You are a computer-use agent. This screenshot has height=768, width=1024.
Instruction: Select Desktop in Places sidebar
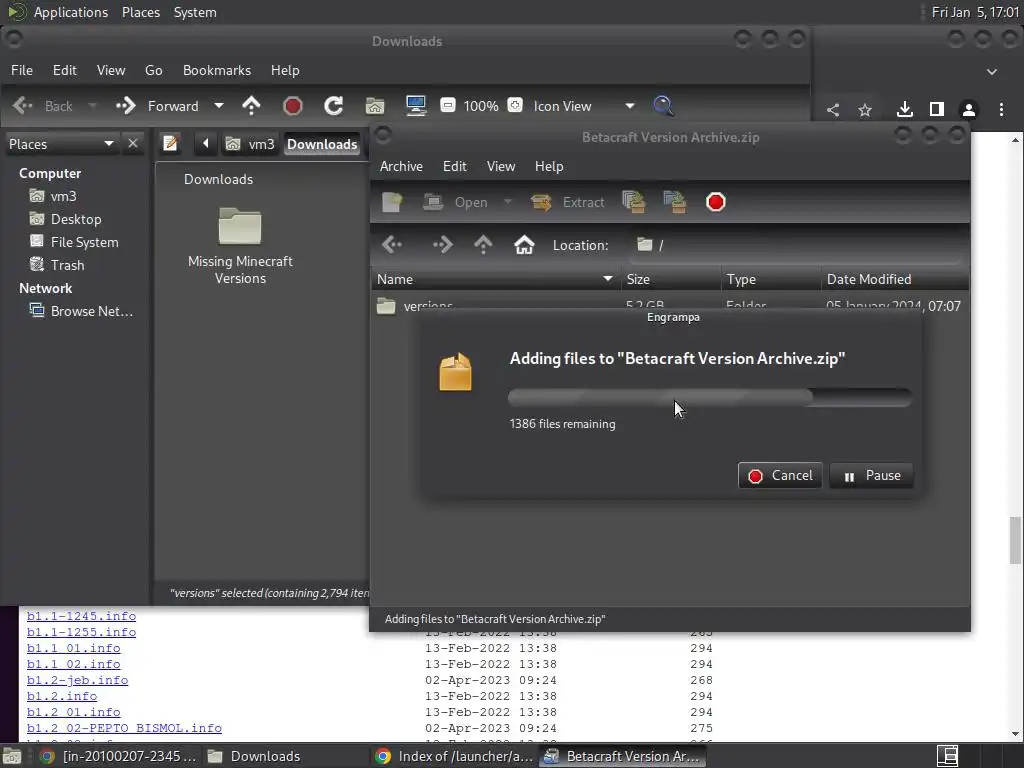click(x=65, y=219)
